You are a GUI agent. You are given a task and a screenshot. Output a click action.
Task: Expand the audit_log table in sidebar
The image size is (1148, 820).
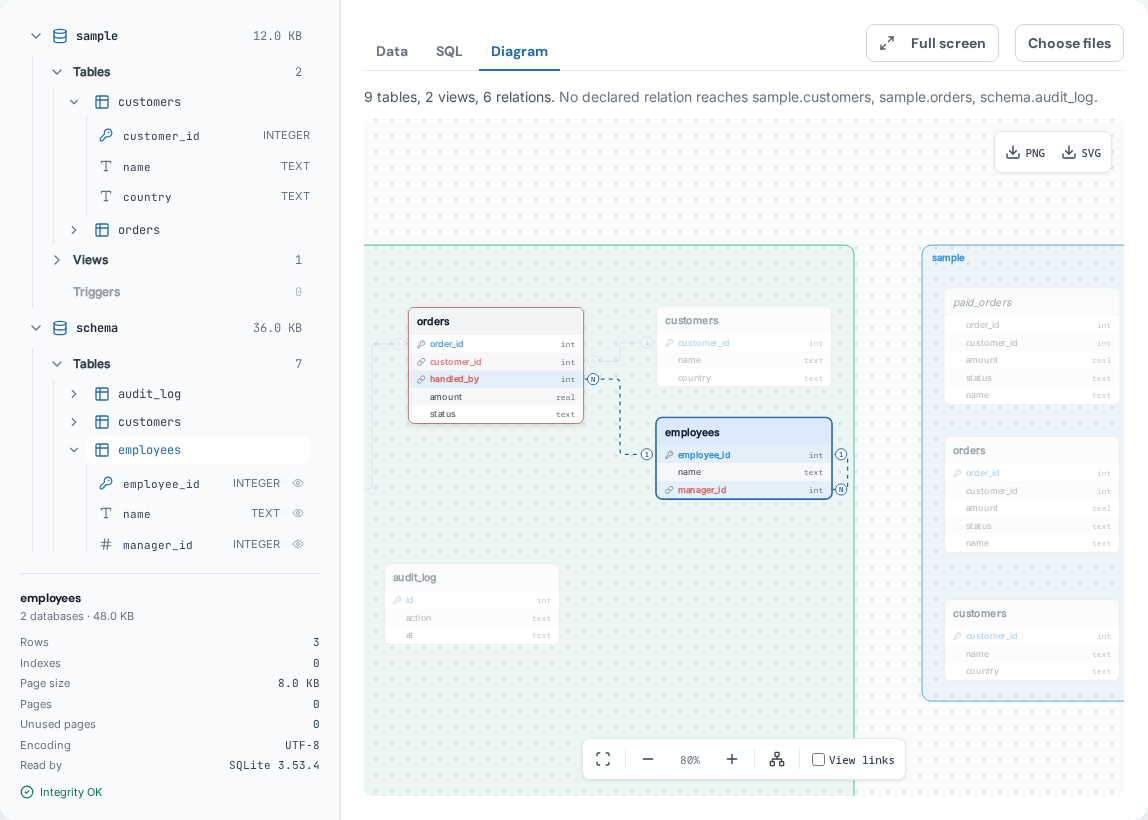[x=74, y=394]
